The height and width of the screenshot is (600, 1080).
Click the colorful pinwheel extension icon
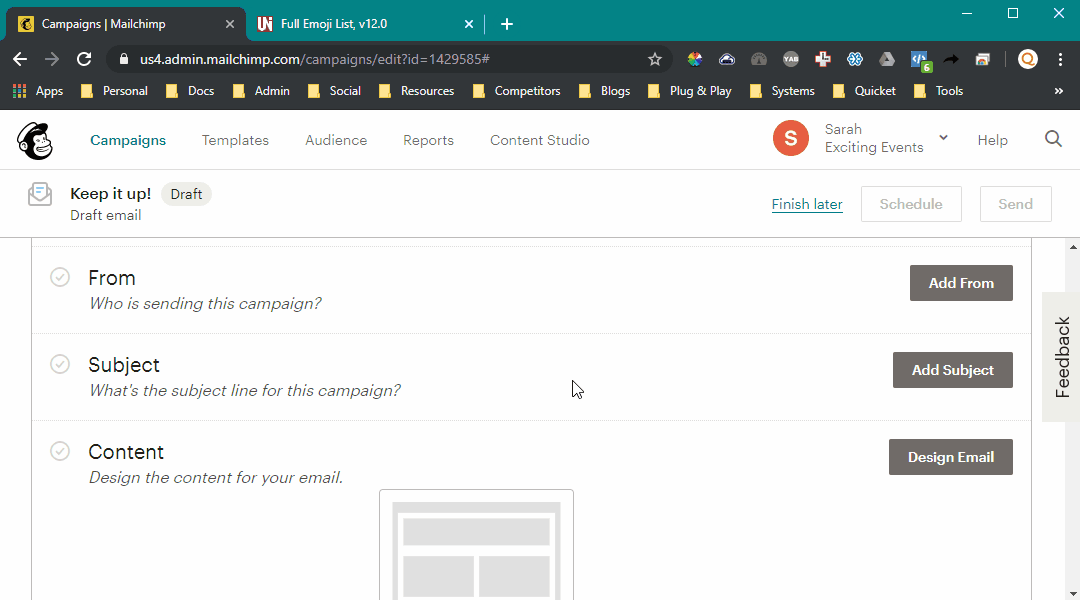click(x=694, y=59)
